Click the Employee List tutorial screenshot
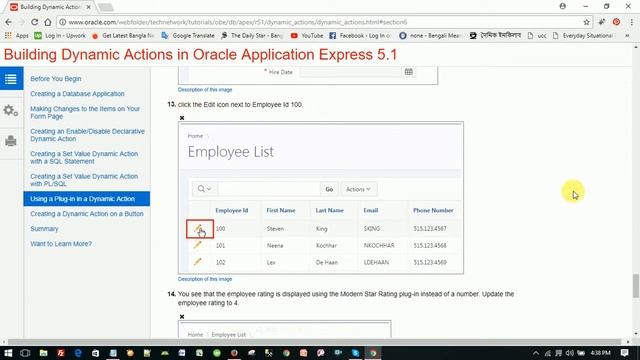The width and height of the screenshot is (640, 360). 321,198
